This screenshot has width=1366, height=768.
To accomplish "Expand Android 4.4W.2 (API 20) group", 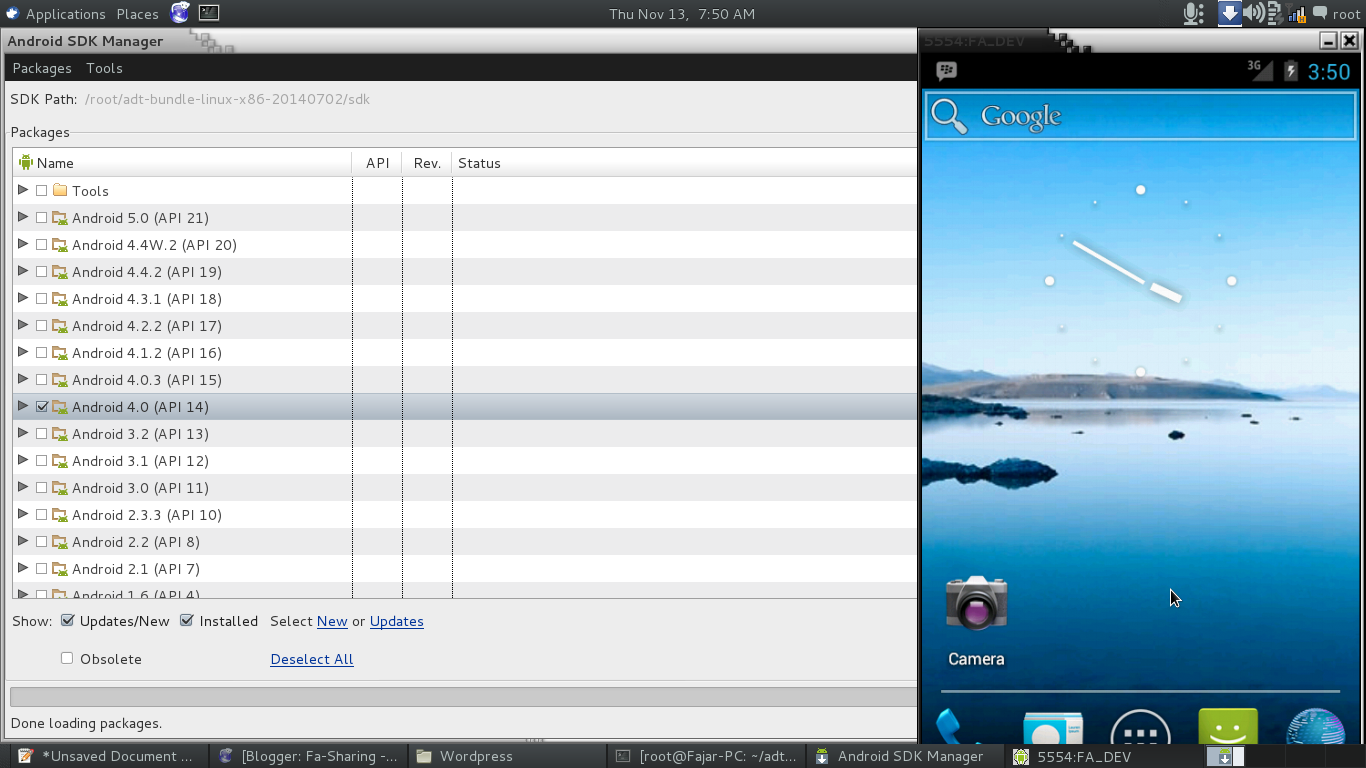I will coord(23,243).
